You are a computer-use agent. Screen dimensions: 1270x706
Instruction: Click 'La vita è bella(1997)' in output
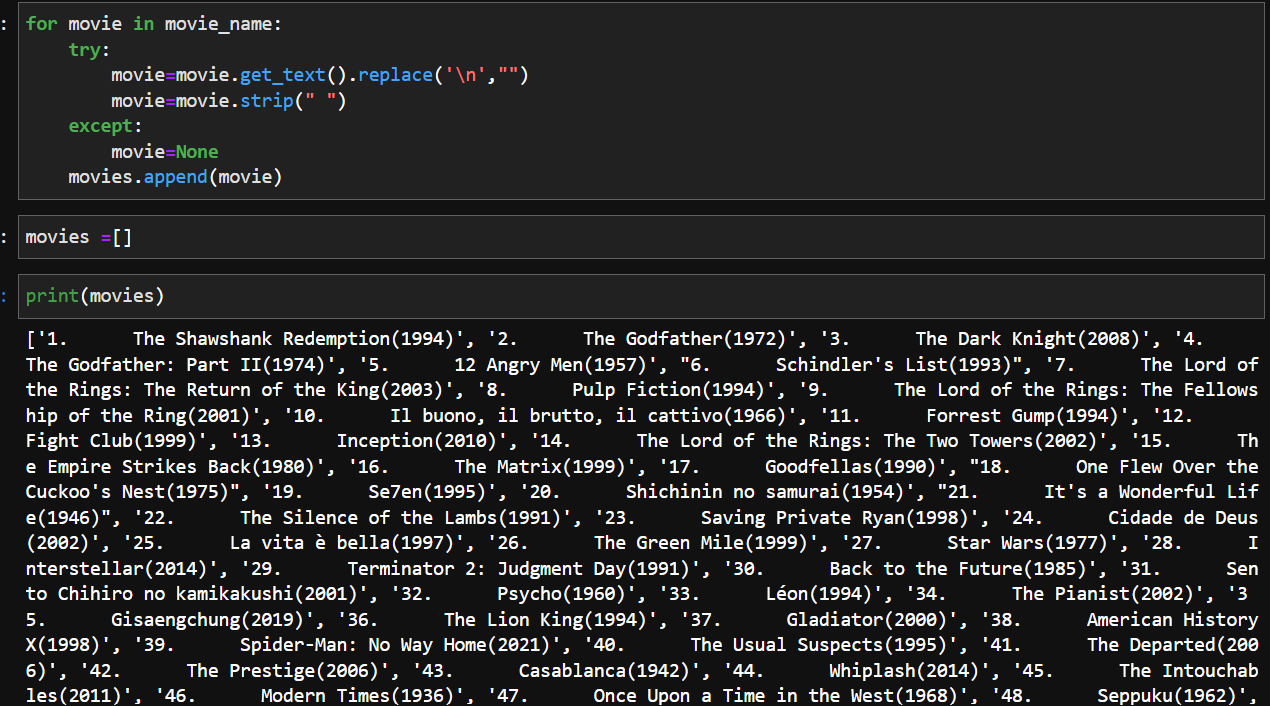341,543
